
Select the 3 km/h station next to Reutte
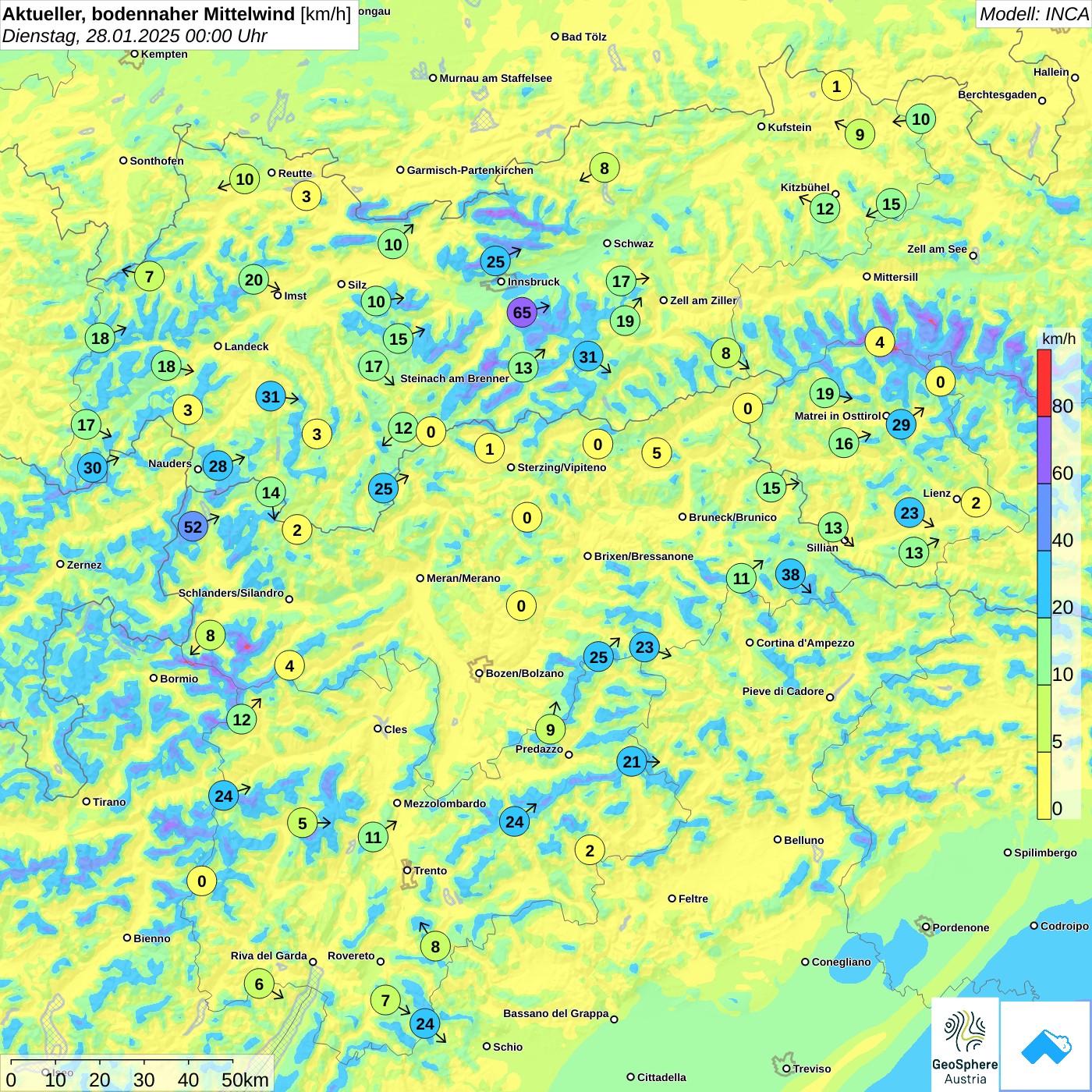pyautogui.click(x=306, y=196)
